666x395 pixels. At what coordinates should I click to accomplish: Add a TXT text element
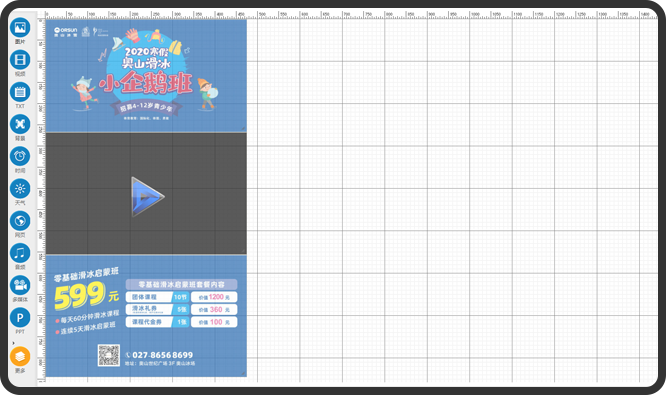(20, 92)
